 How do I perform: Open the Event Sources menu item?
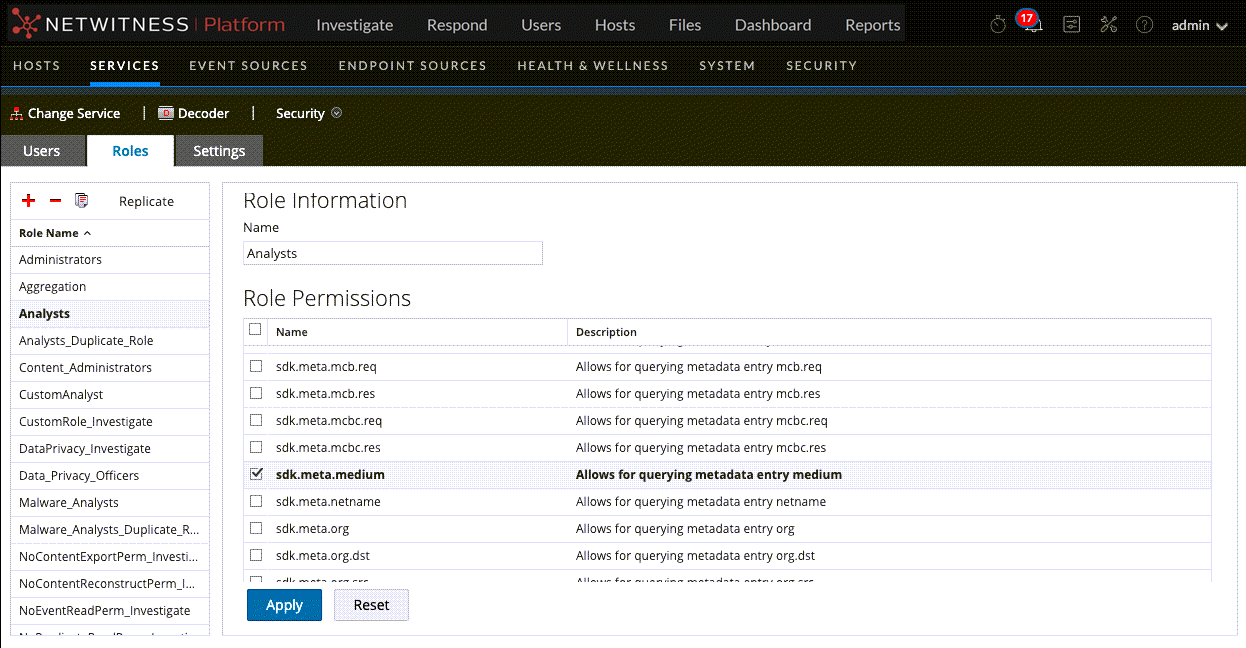[248, 65]
